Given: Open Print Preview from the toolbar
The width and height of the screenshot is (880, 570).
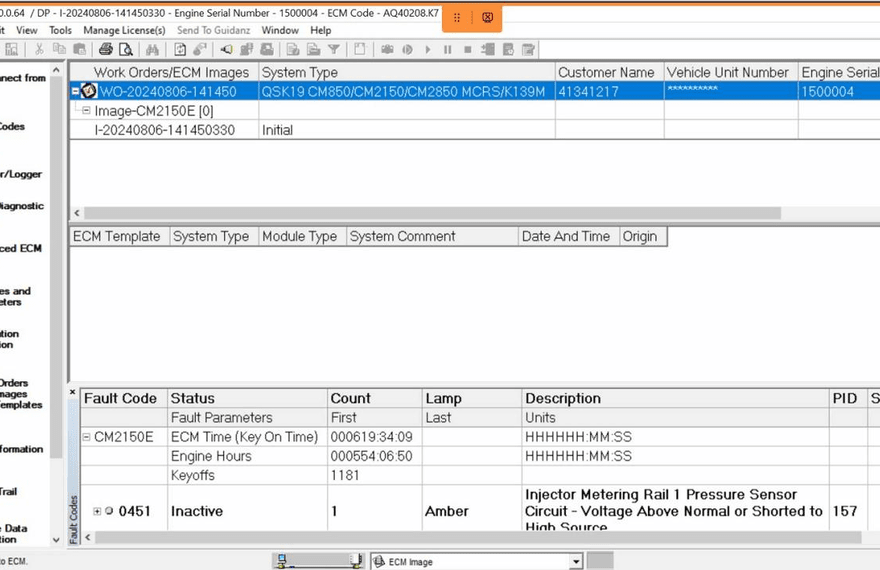Looking at the screenshot, I should (x=126, y=49).
